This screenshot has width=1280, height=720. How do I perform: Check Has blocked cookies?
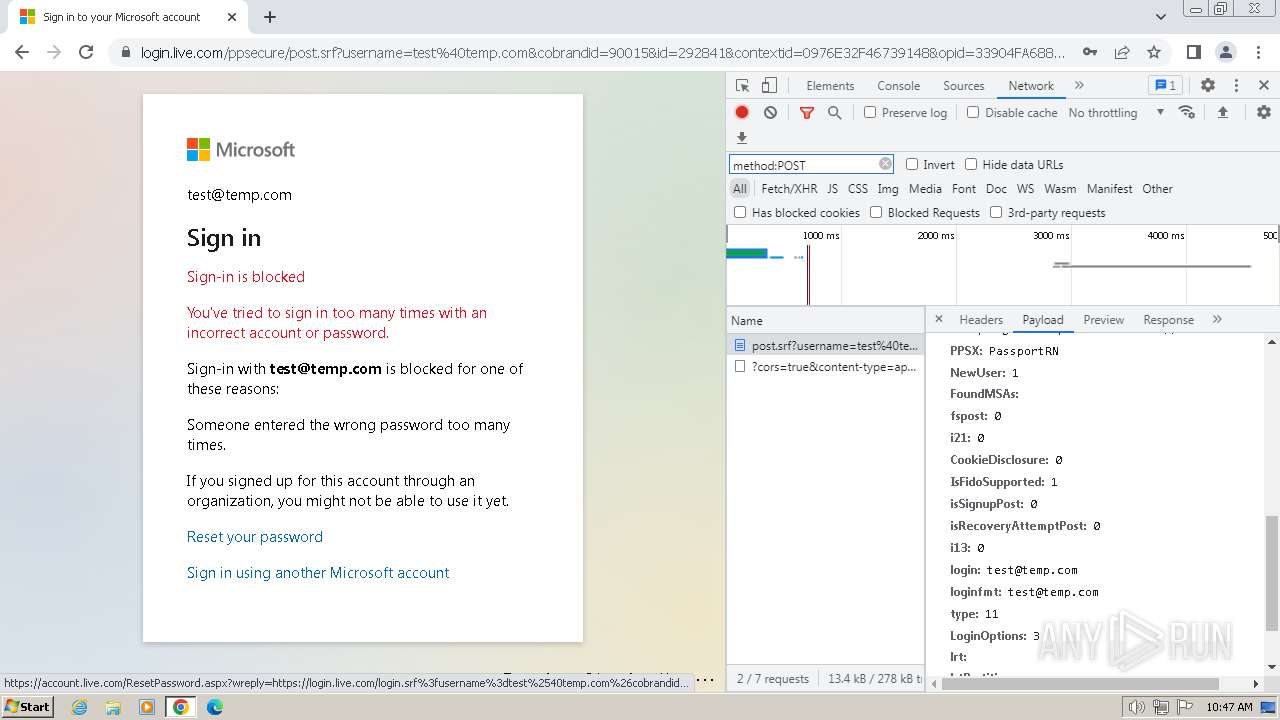pyautogui.click(x=740, y=212)
